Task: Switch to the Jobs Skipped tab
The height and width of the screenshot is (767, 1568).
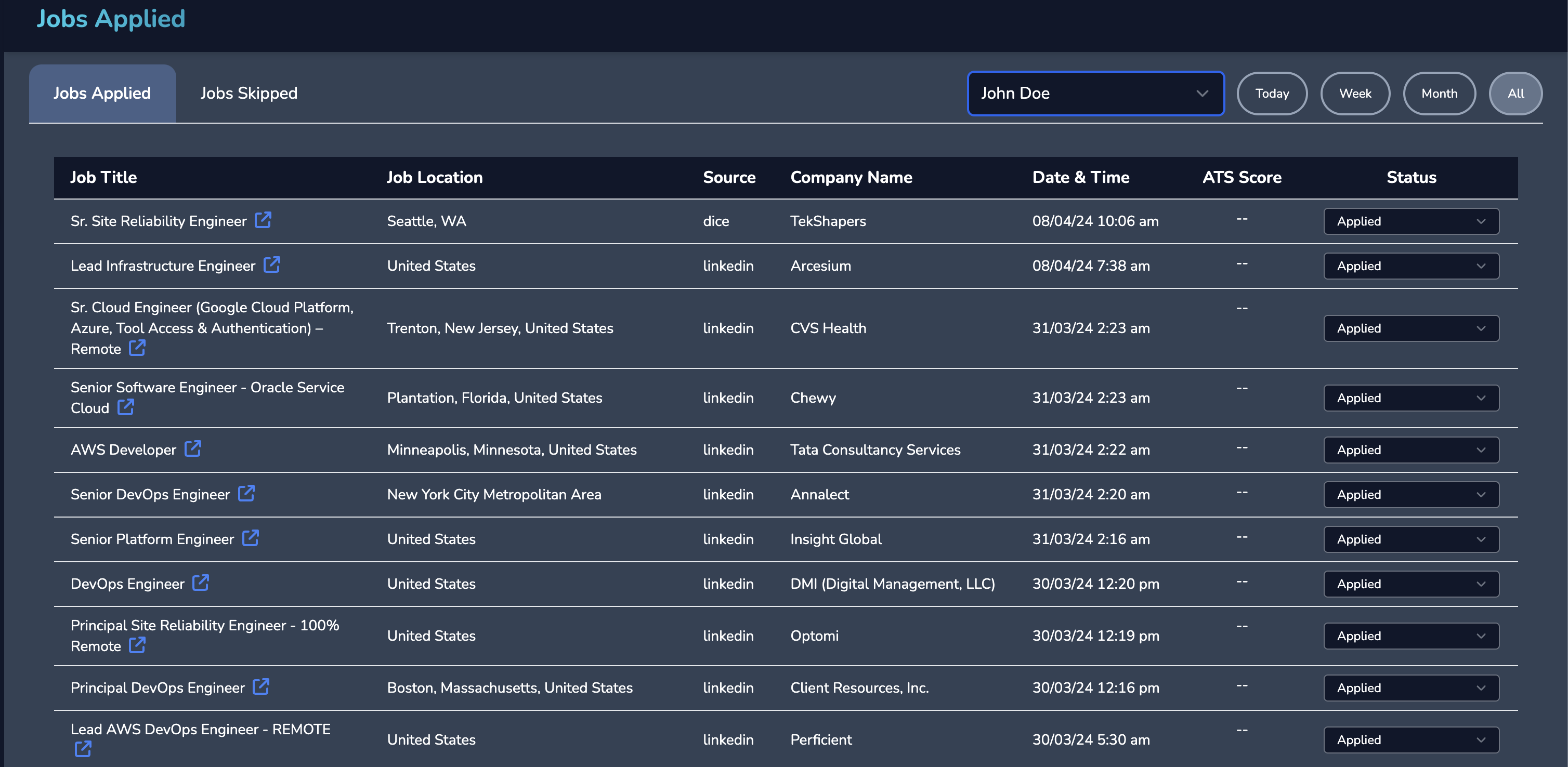Action: pos(249,93)
